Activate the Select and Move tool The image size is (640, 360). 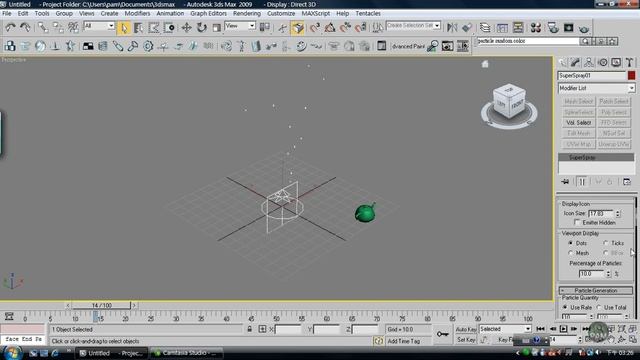coord(187,28)
